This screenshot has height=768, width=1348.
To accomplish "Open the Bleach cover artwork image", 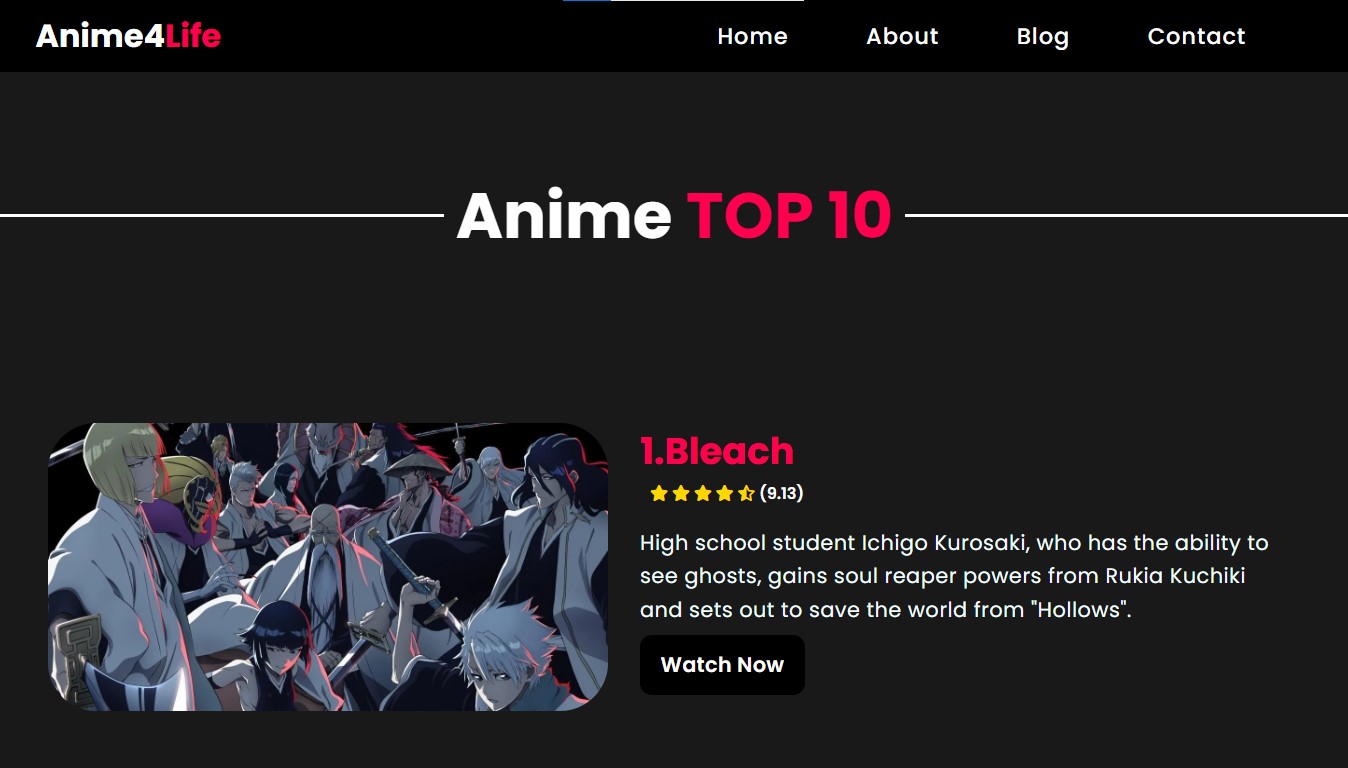I will (x=328, y=567).
